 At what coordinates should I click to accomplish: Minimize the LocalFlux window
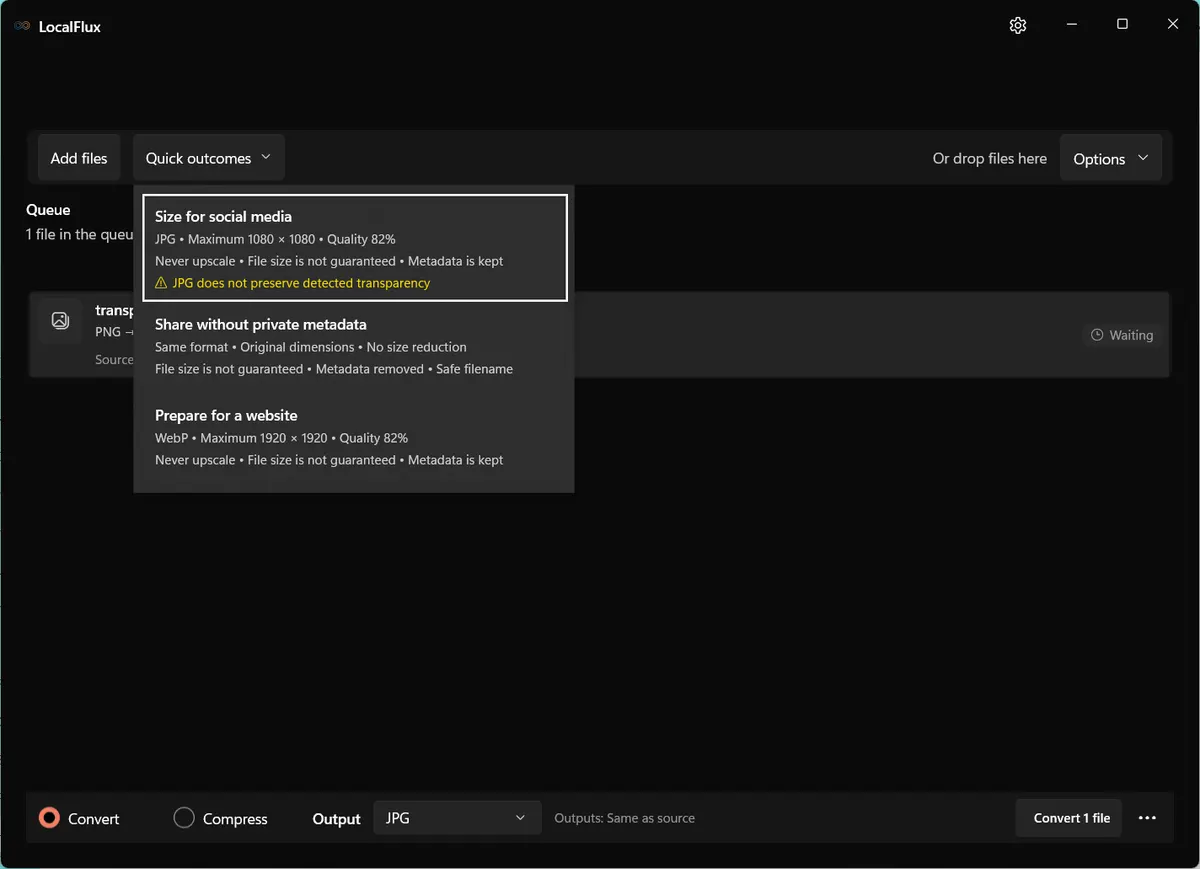(1071, 24)
